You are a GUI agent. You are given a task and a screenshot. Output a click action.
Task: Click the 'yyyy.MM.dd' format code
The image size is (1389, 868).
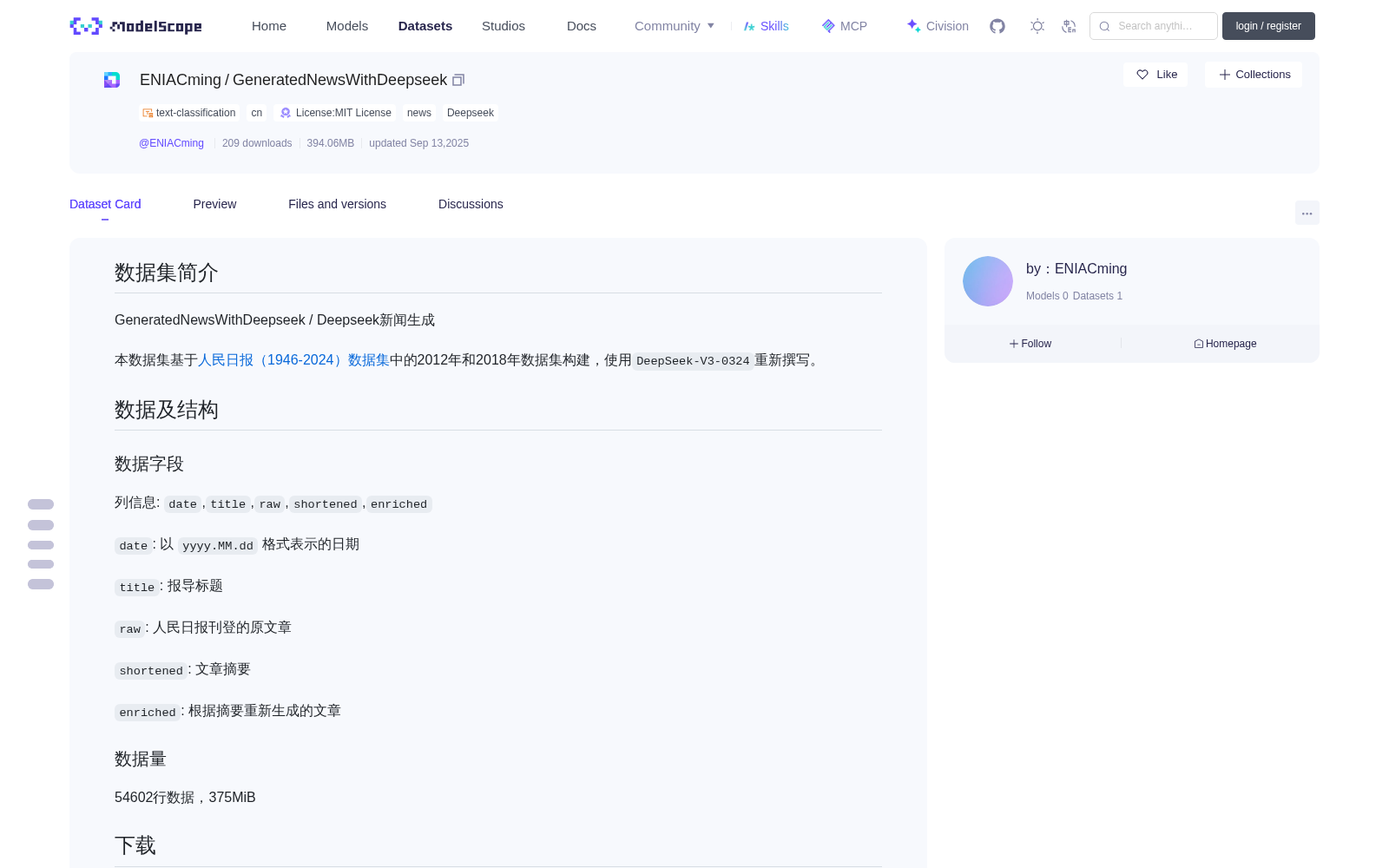(x=218, y=546)
